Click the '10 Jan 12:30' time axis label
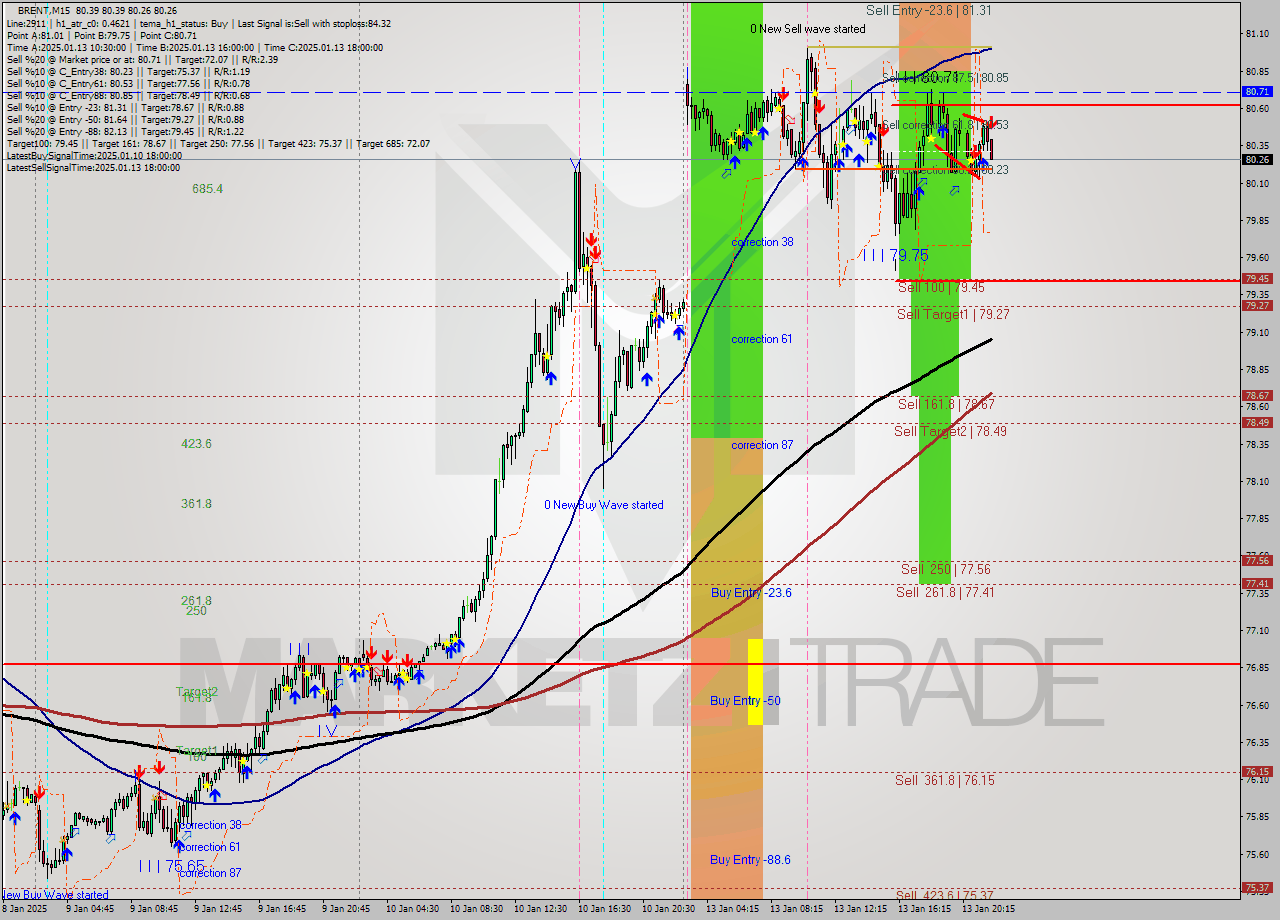 pos(540,909)
